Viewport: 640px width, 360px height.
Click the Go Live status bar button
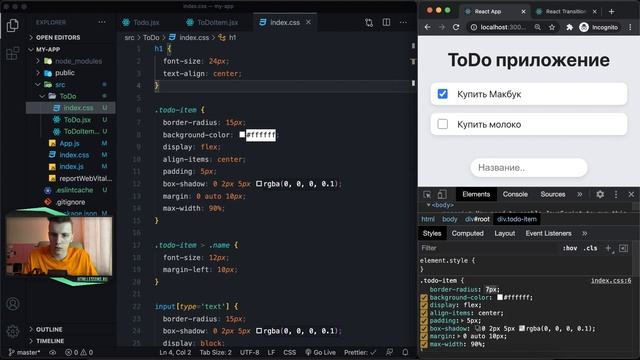coord(320,352)
